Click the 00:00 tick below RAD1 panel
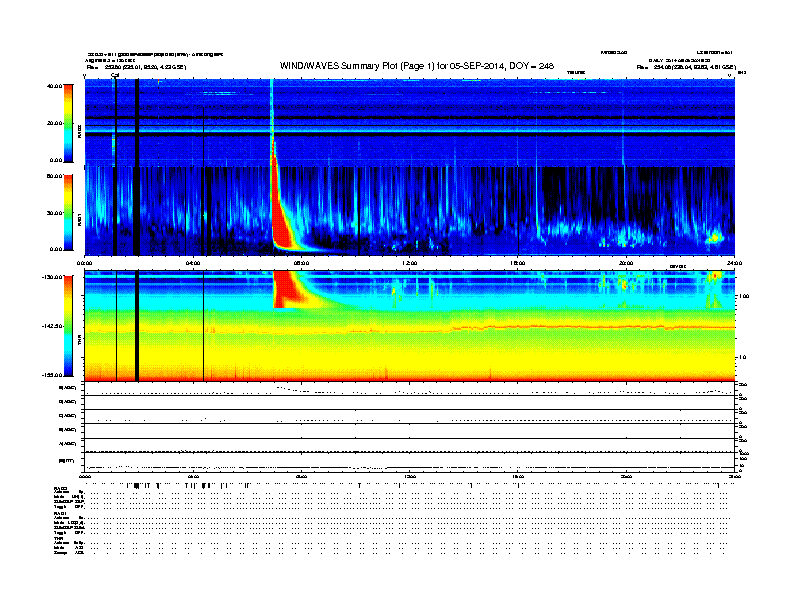This screenshot has height=612, width=792. click(x=84, y=263)
